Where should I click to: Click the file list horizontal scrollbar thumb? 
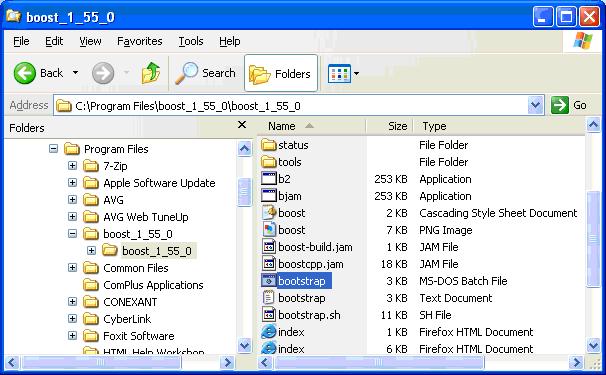tap(379, 362)
